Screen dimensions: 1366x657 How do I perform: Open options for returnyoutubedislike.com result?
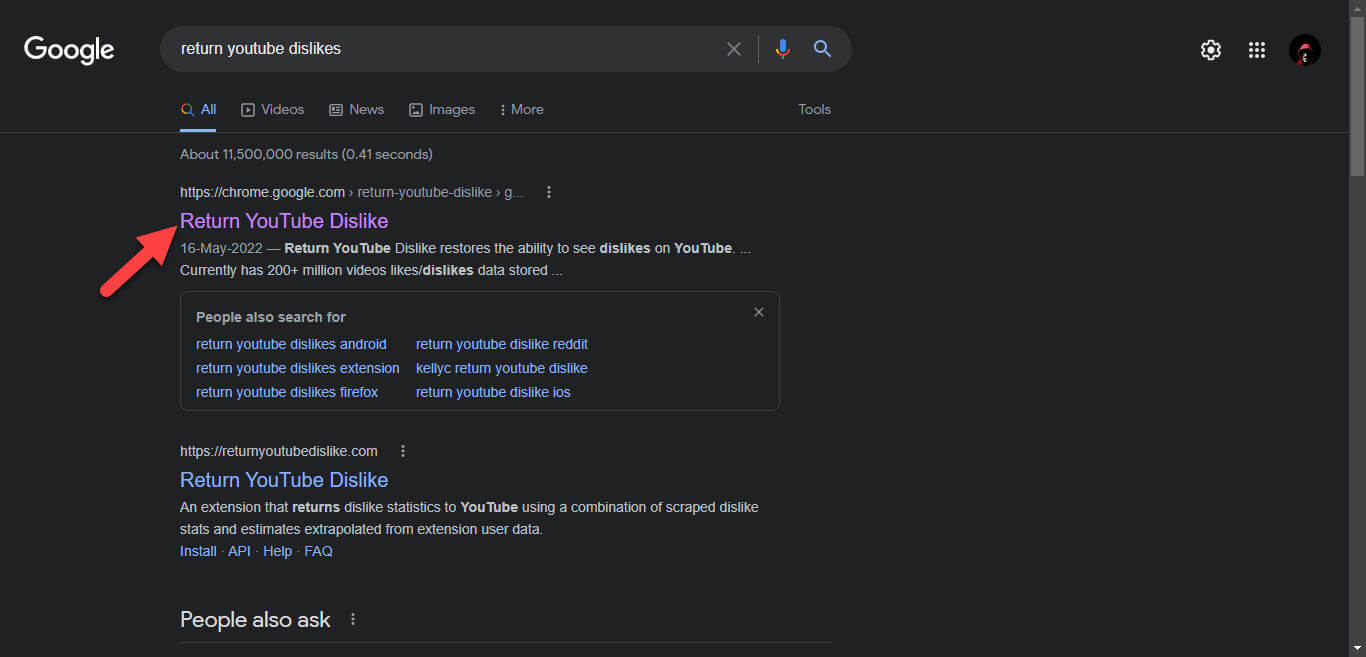pos(403,451)
